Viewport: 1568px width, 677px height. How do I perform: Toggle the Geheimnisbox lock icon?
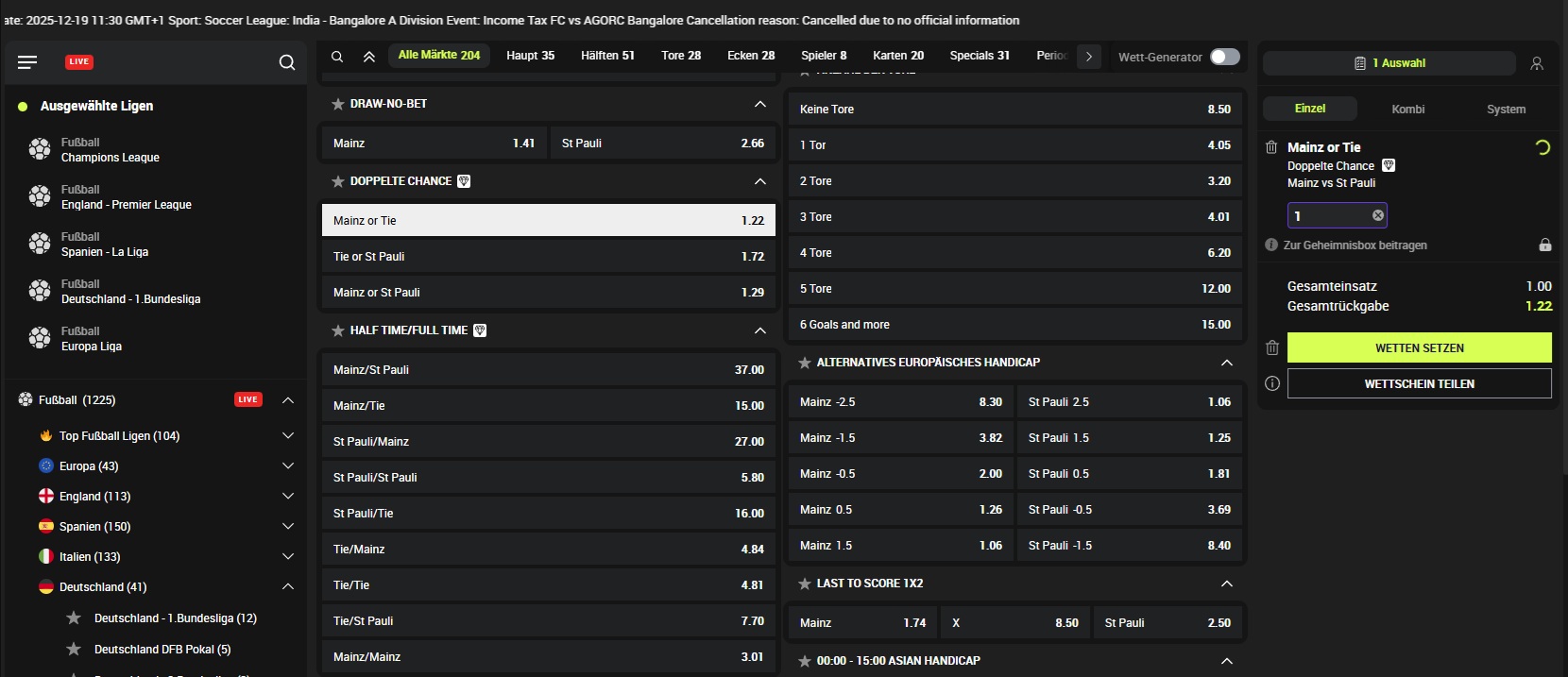[1544, 245]
